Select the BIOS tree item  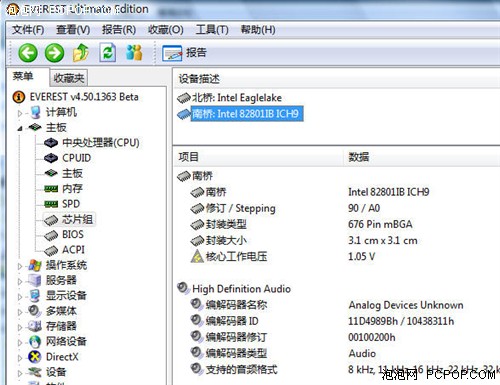tap(73, 234)
